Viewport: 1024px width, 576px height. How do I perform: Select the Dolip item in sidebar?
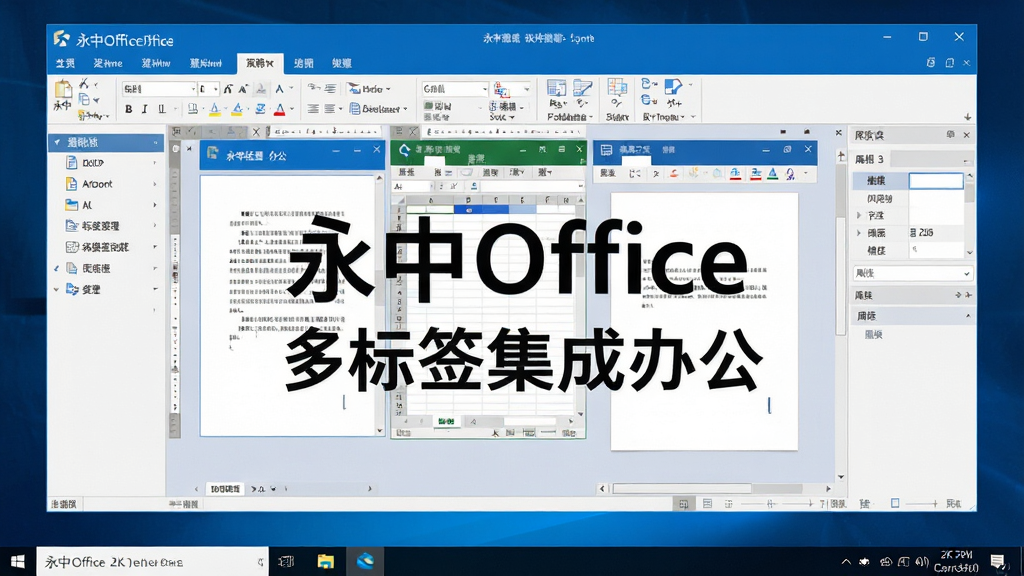pos(93,163)
